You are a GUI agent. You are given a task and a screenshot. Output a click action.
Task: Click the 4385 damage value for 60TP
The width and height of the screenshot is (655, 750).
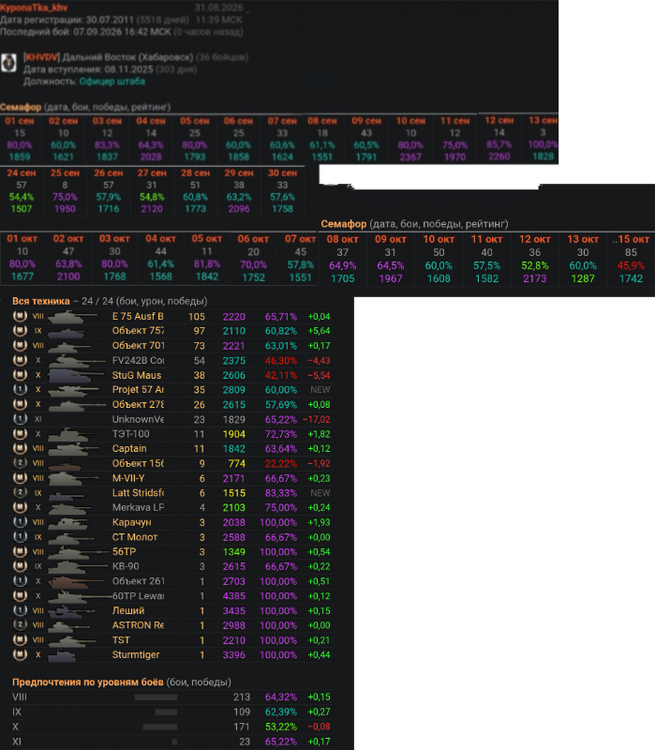pos(234,596)
